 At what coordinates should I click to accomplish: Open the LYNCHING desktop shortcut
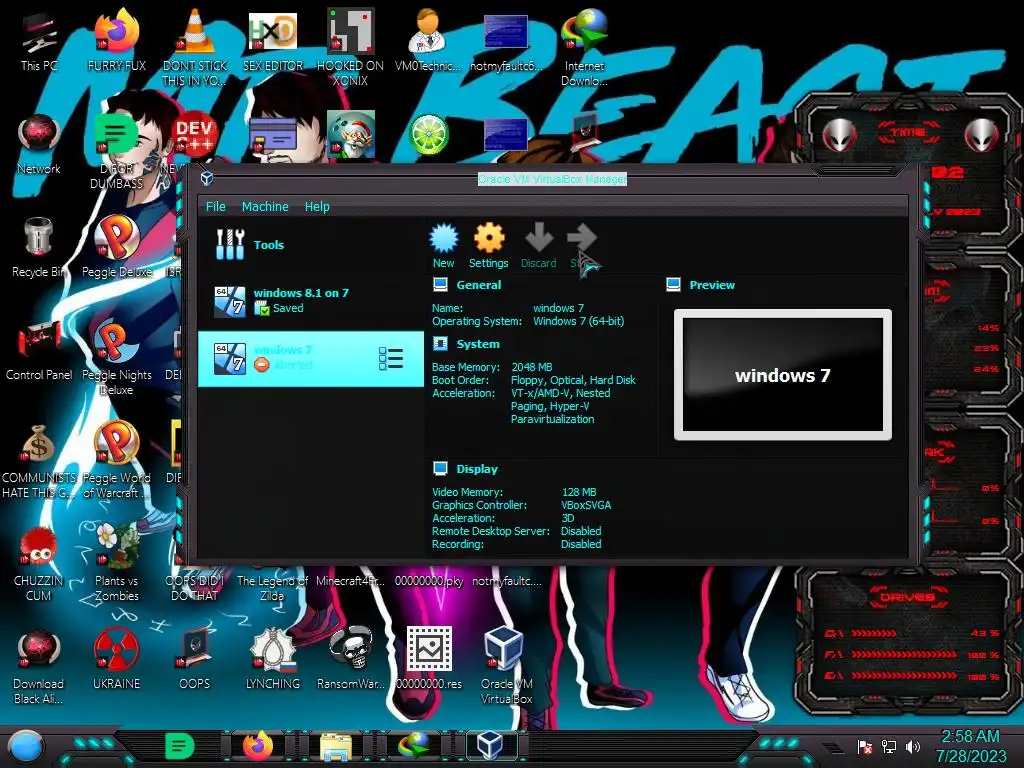tap(273, 660)
